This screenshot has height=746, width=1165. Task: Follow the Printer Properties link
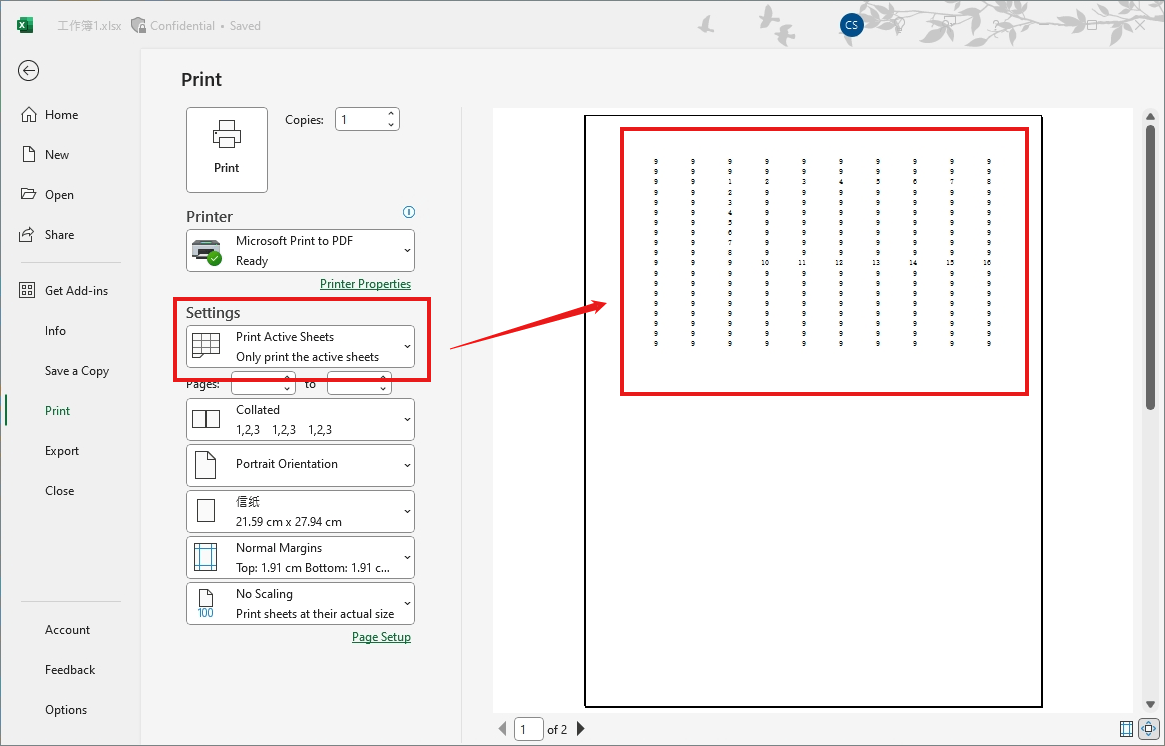pos(365,284)
